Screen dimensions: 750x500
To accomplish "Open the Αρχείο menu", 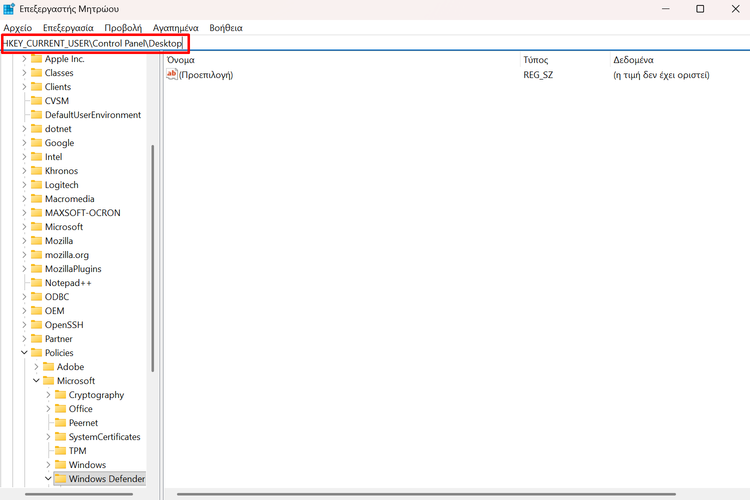I will 18,28.
